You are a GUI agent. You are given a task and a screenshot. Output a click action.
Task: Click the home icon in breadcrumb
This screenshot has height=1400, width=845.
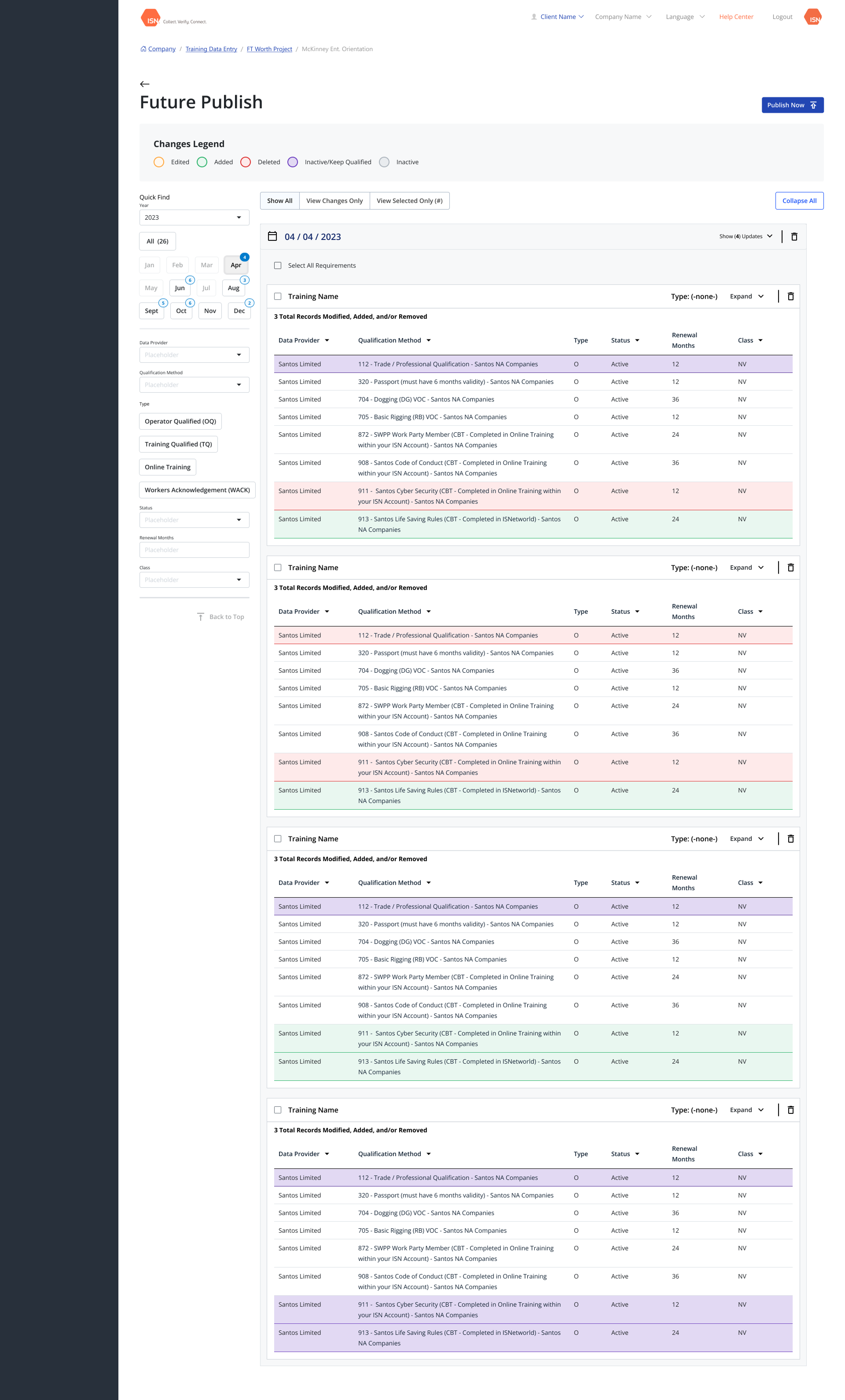pos(143,49)
